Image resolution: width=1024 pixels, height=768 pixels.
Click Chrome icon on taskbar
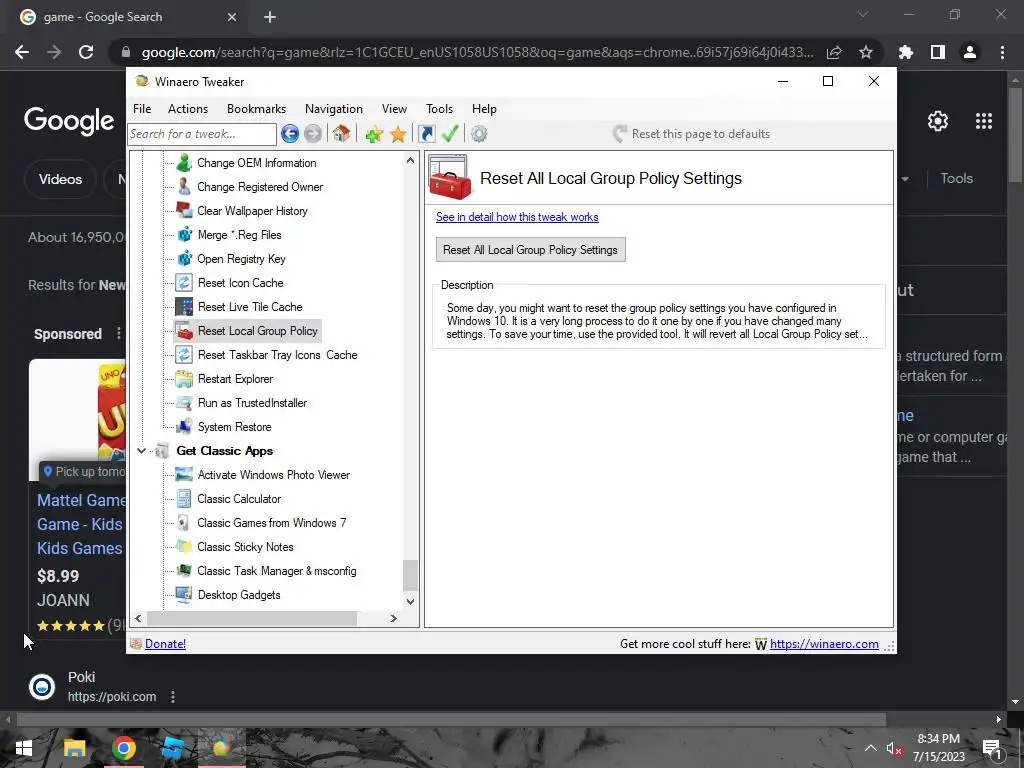point(123,748)
